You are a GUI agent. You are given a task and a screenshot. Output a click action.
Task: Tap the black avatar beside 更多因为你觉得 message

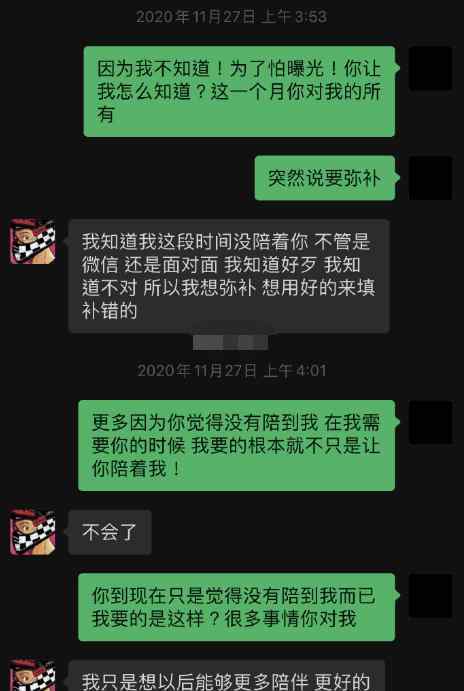(431, 422)
